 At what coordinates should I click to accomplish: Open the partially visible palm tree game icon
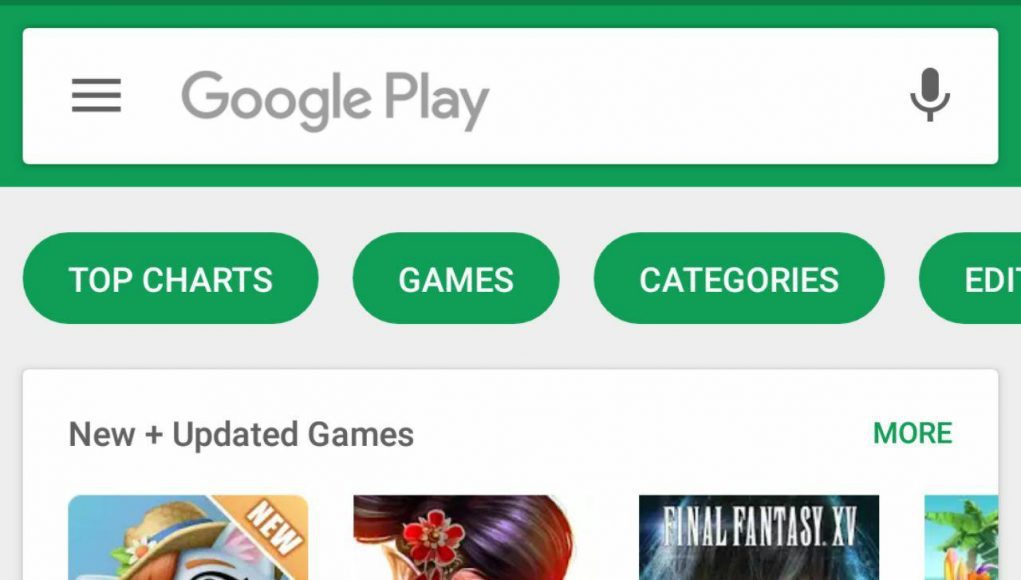point(961,537)
